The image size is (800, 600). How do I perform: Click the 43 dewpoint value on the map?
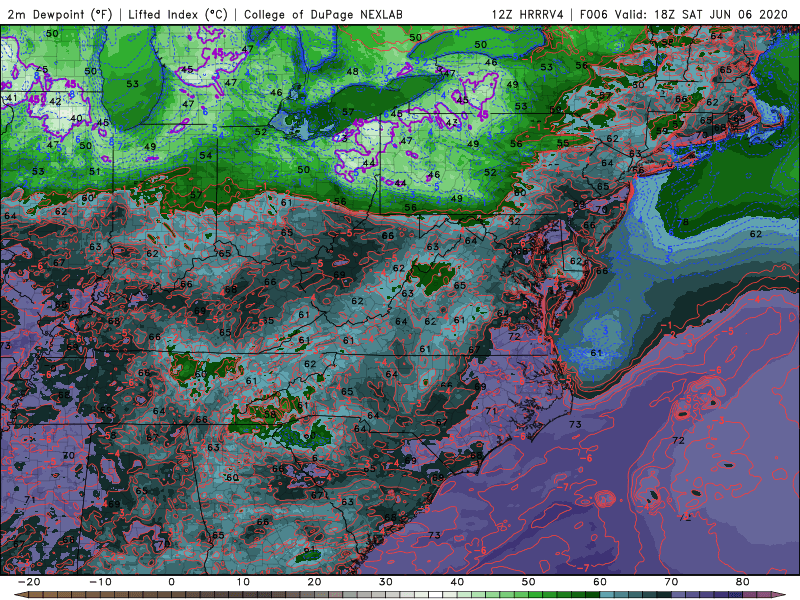[x=452, y=123]
